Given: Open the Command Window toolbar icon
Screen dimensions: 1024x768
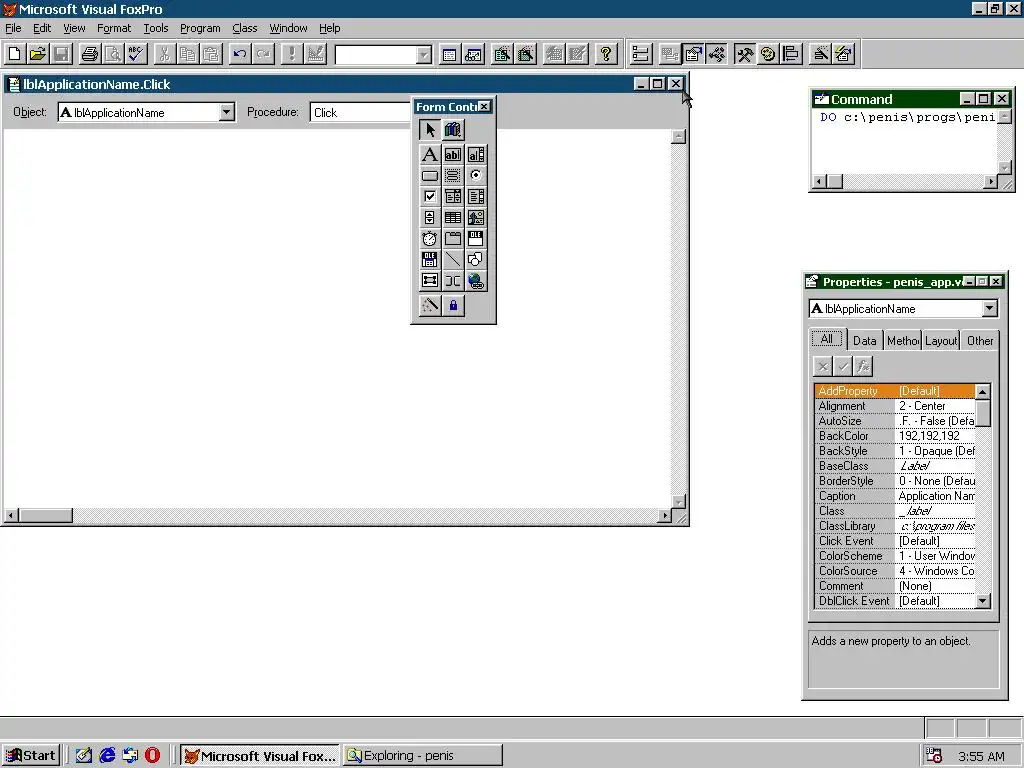Looking at the screenshot, I should [x=449, y=54].
